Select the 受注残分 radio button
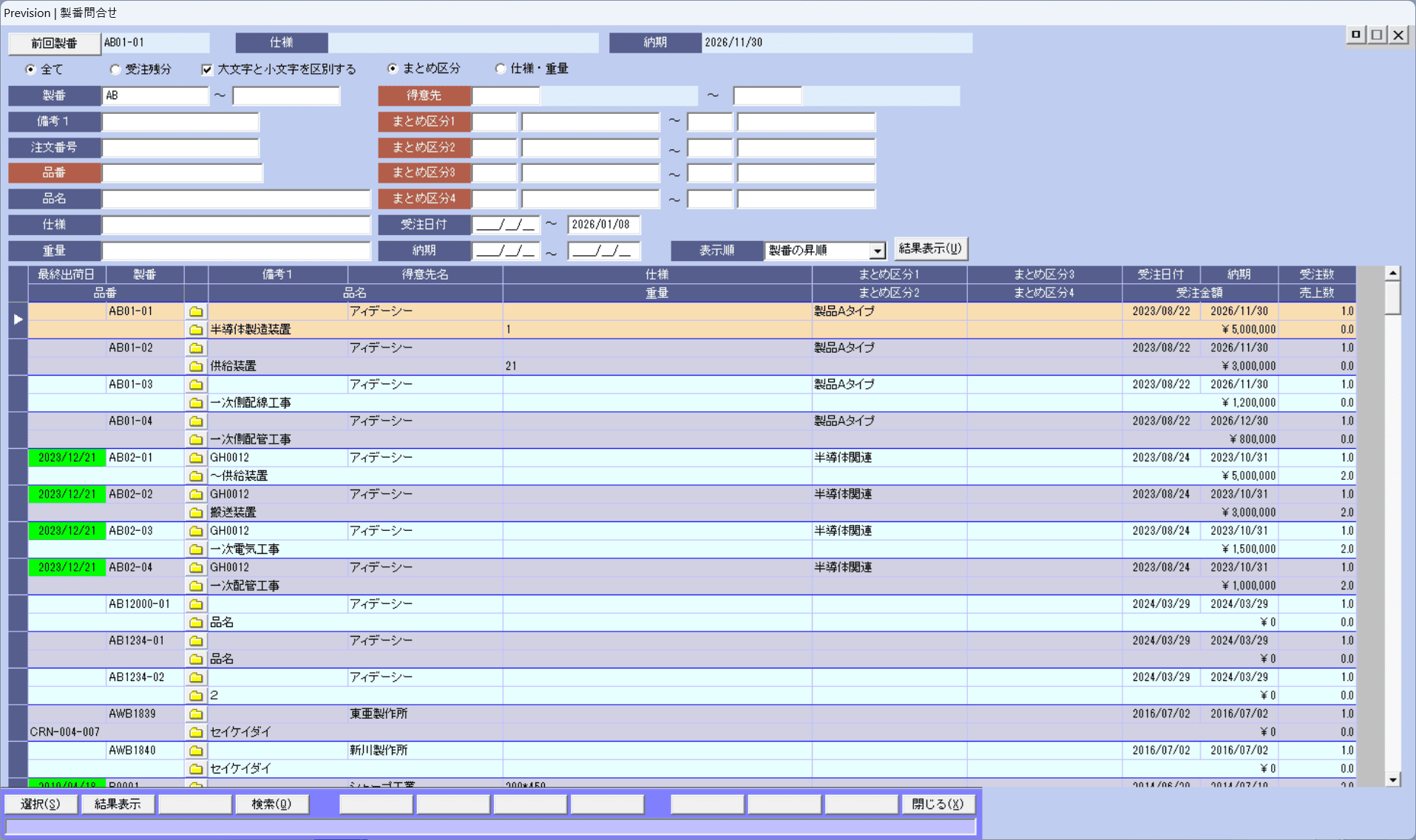The image size is (1416, 840). 115,70
